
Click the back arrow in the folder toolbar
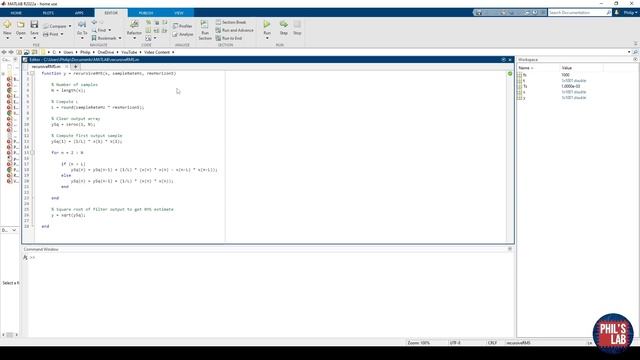point(4,52)
